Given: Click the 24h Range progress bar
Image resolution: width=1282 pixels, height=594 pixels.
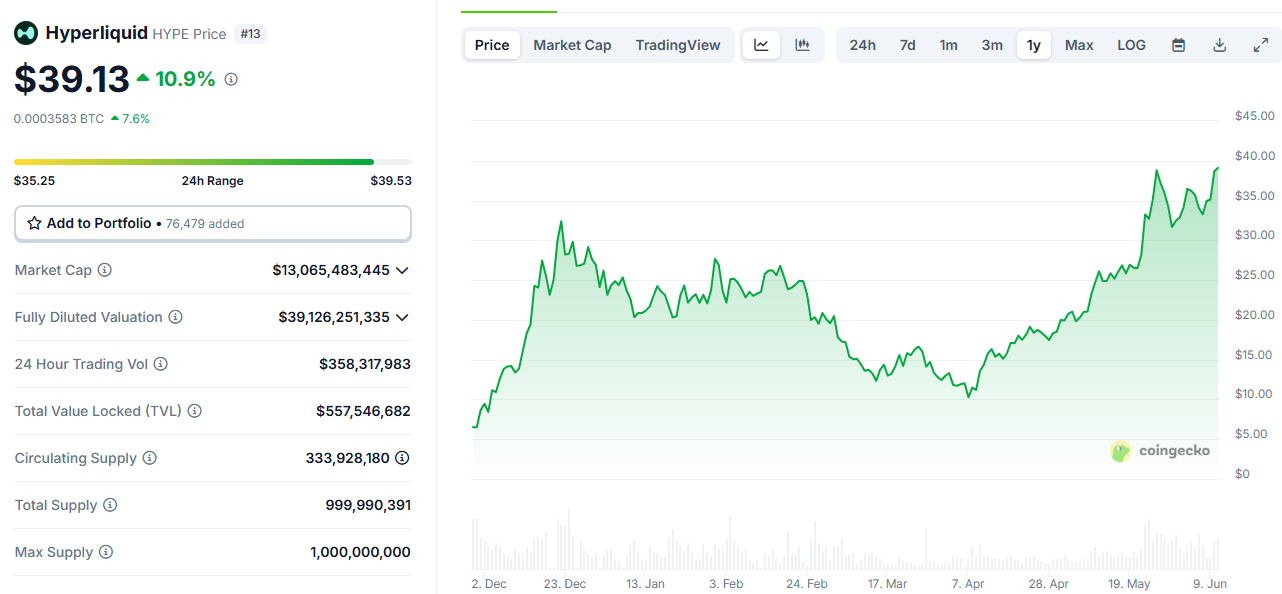Looking at the screenshot, I should (x=213, y=162).
